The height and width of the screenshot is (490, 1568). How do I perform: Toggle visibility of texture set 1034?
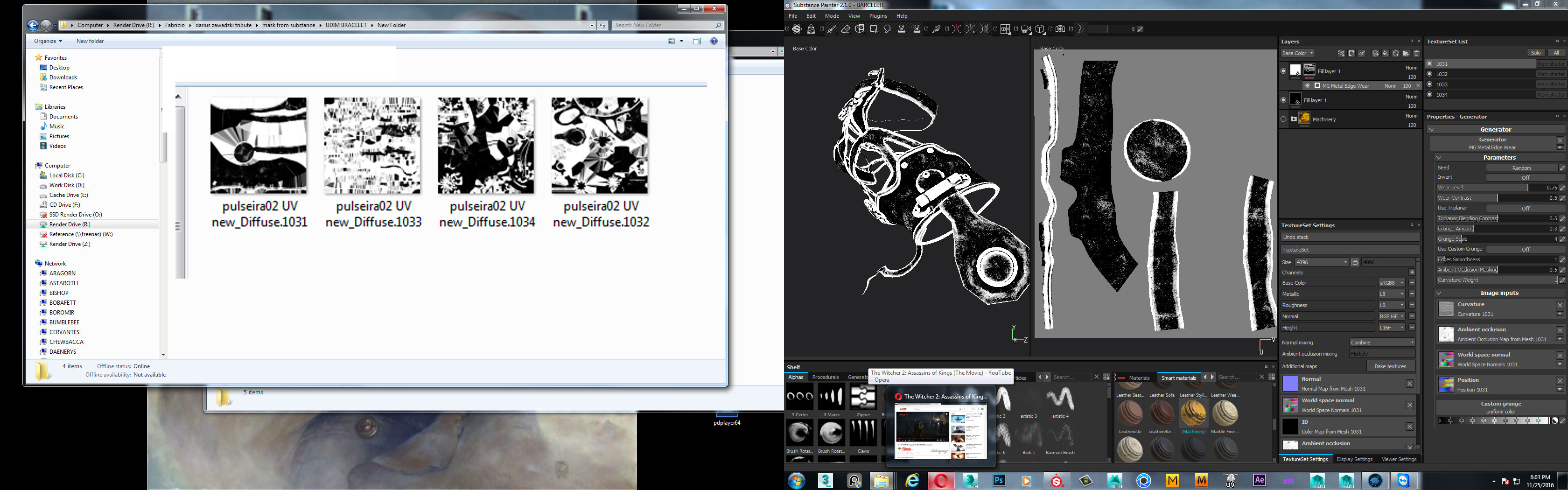(1430, 94)
